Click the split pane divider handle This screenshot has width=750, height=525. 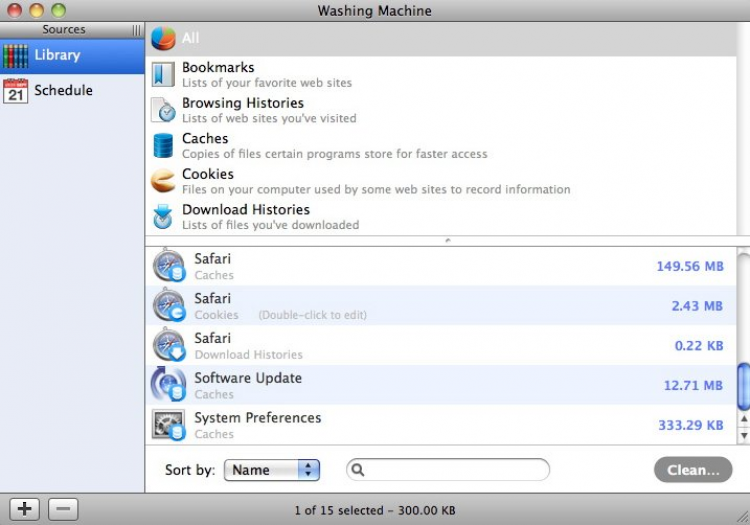(x=448, y=241)
